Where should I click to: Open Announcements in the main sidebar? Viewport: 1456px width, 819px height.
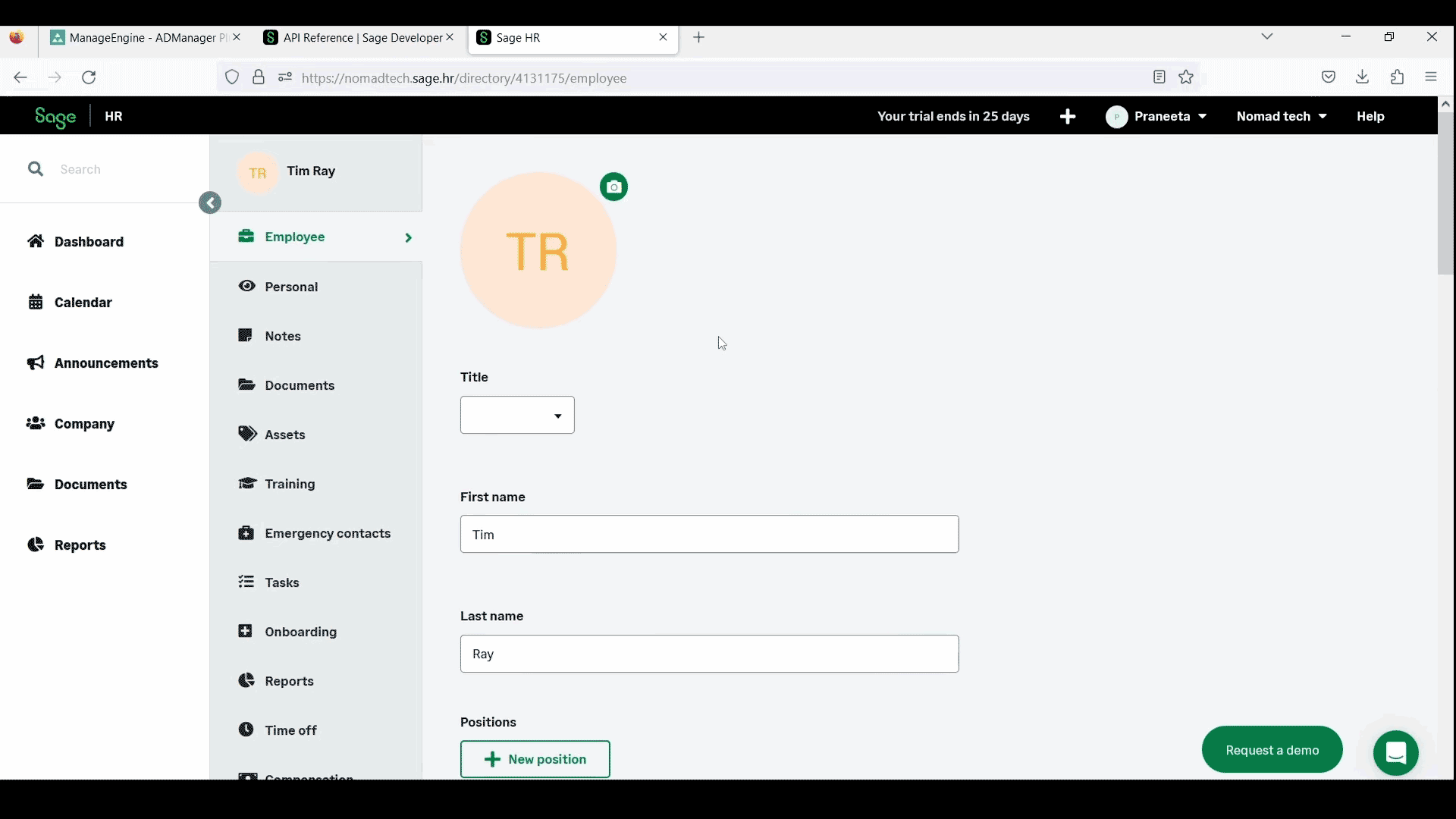point(106,363)
